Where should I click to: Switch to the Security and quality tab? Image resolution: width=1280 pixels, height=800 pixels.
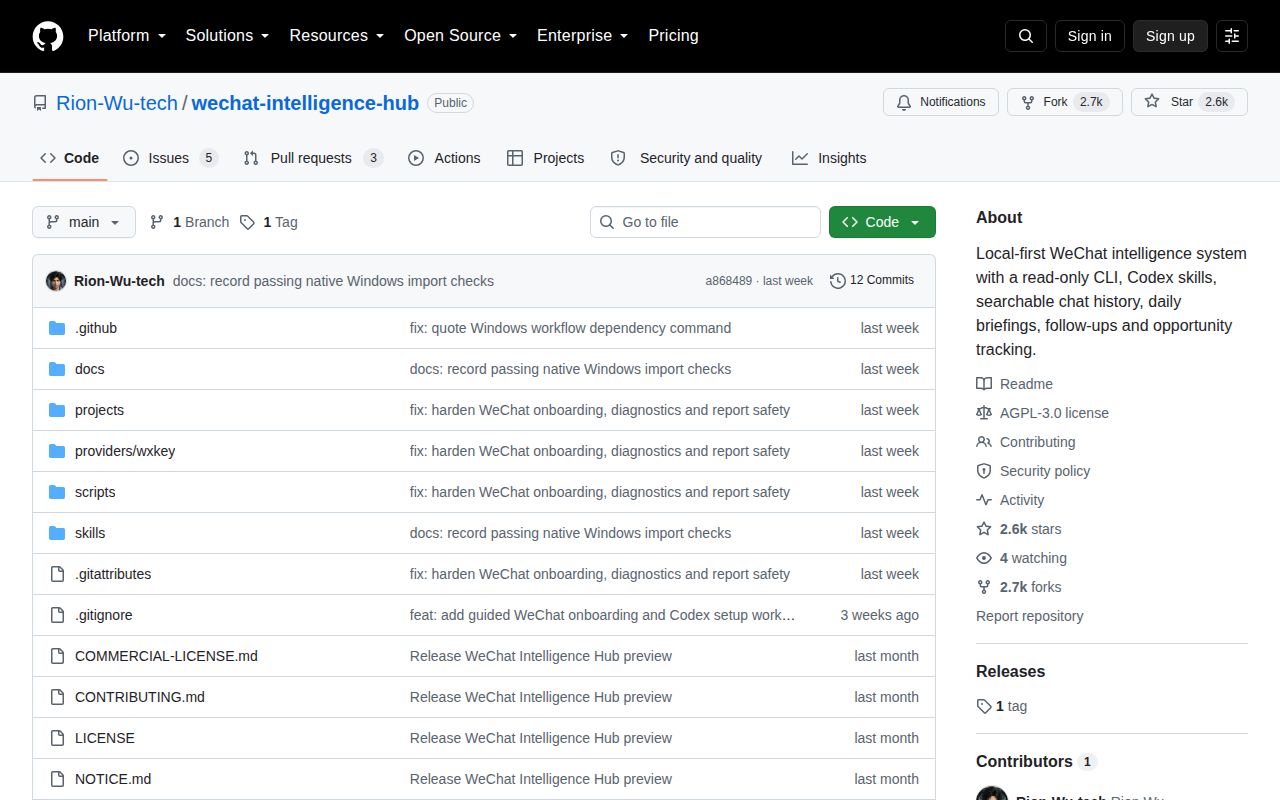[x=686, y=158]
